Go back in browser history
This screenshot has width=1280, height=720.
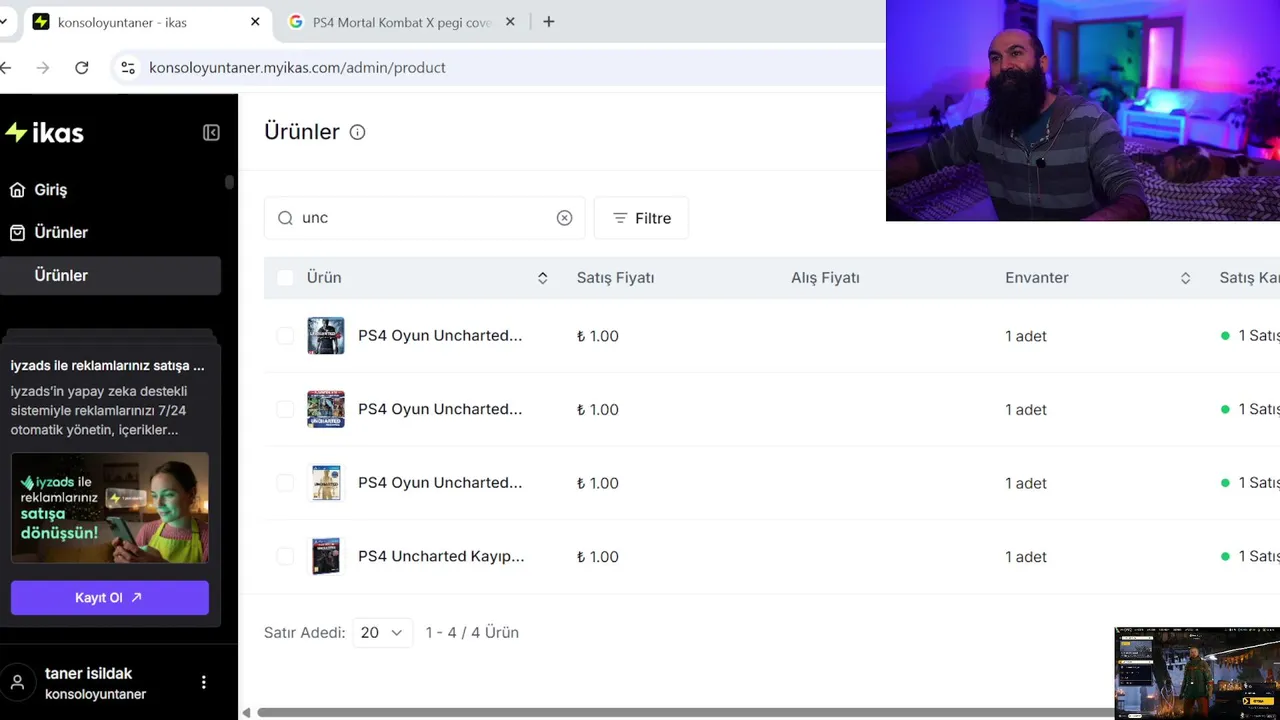coord(6,68)
